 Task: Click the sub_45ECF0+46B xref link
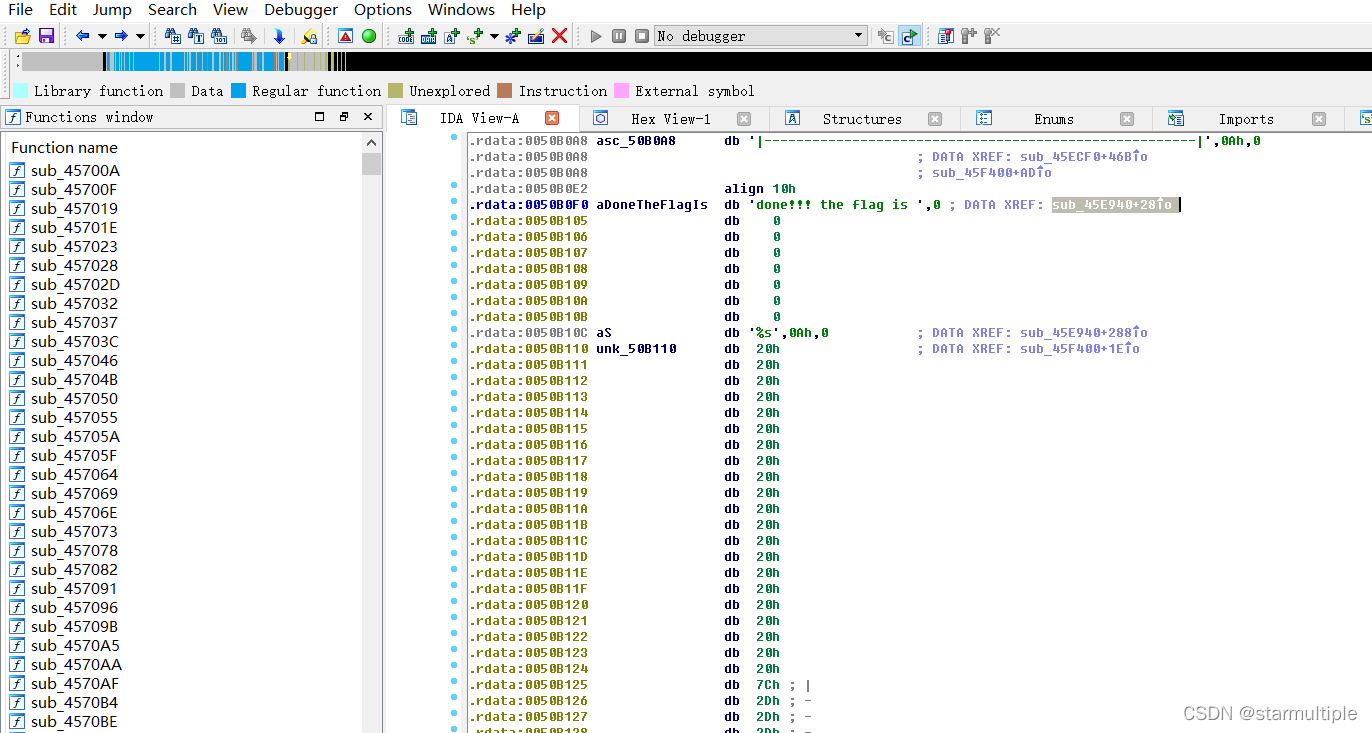[1084, 156]
